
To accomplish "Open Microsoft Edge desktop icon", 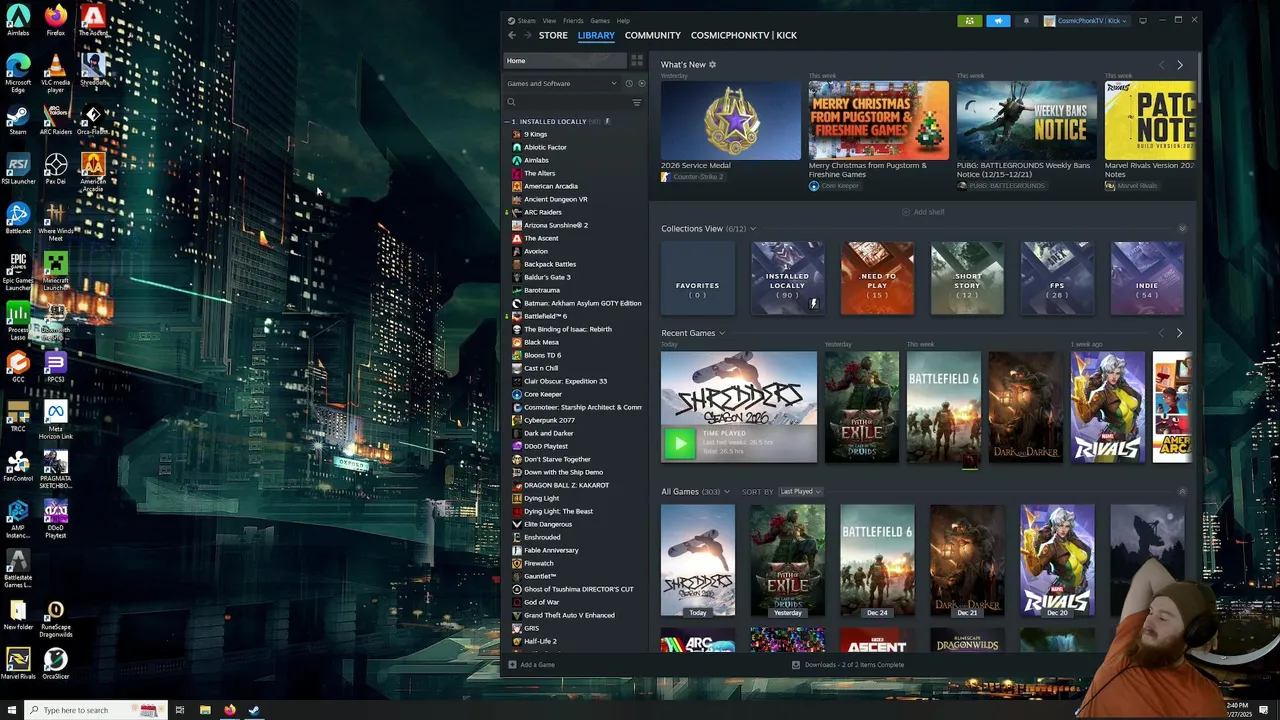I will coord(18,74).
